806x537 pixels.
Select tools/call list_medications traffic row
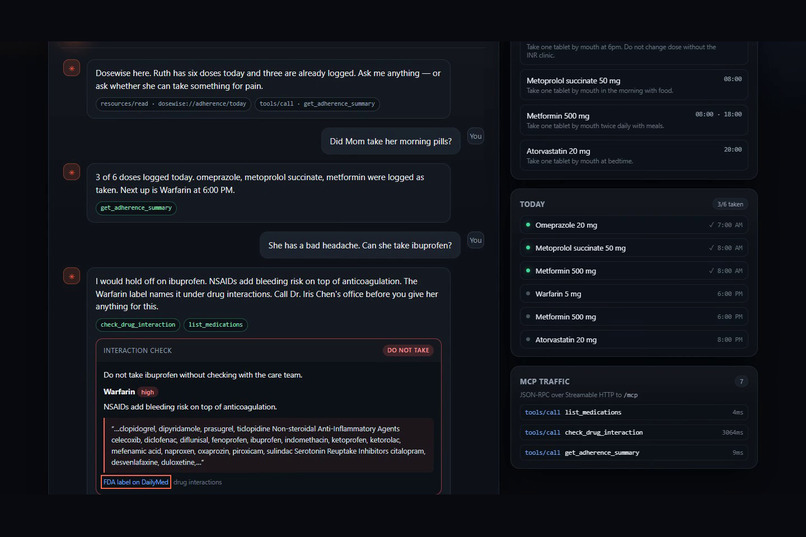click(634, 412)
